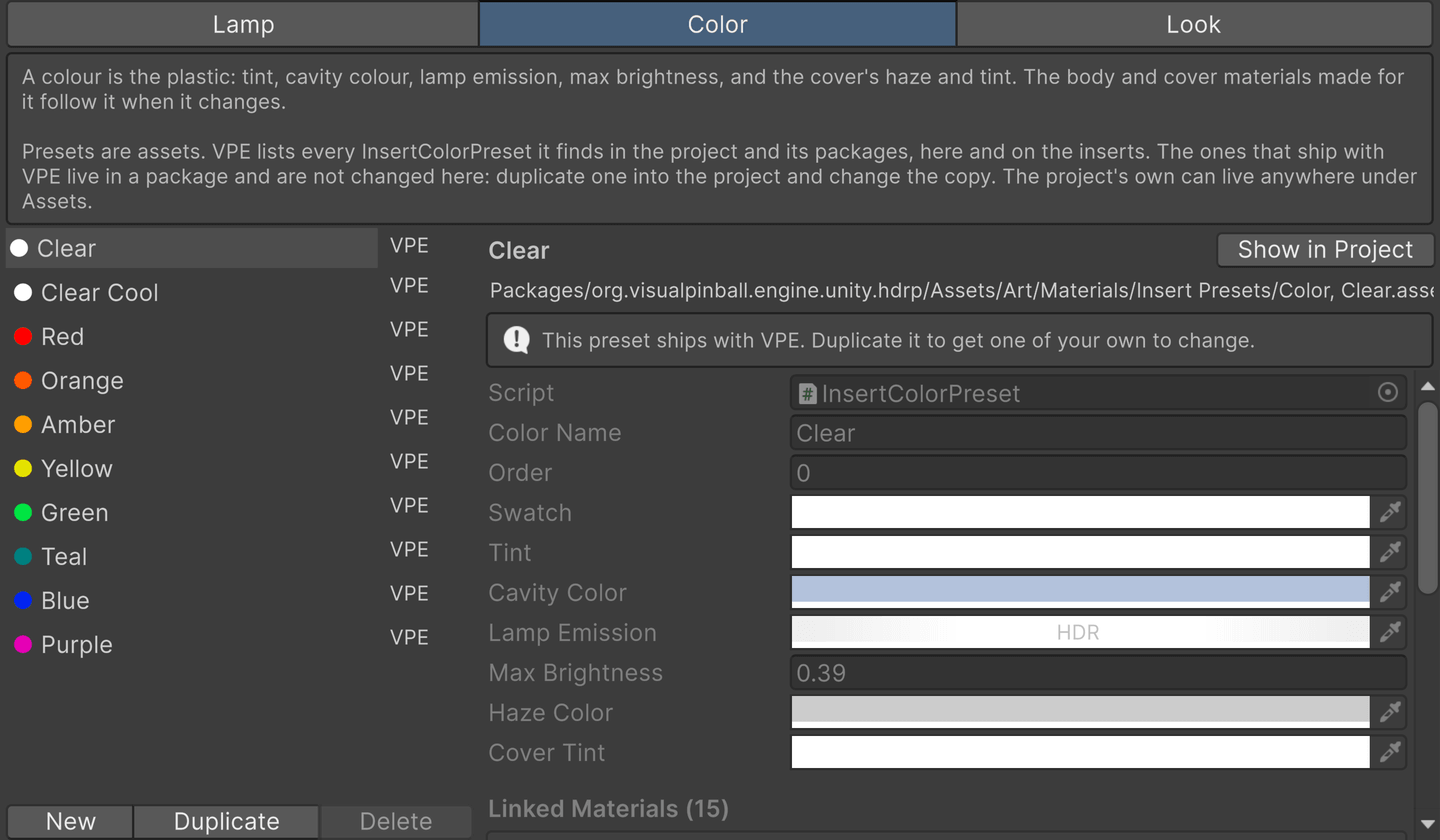Select the Orange preset row
Image resolution: width=1440 pixels, height=840 pixels.
pos(192,381)
